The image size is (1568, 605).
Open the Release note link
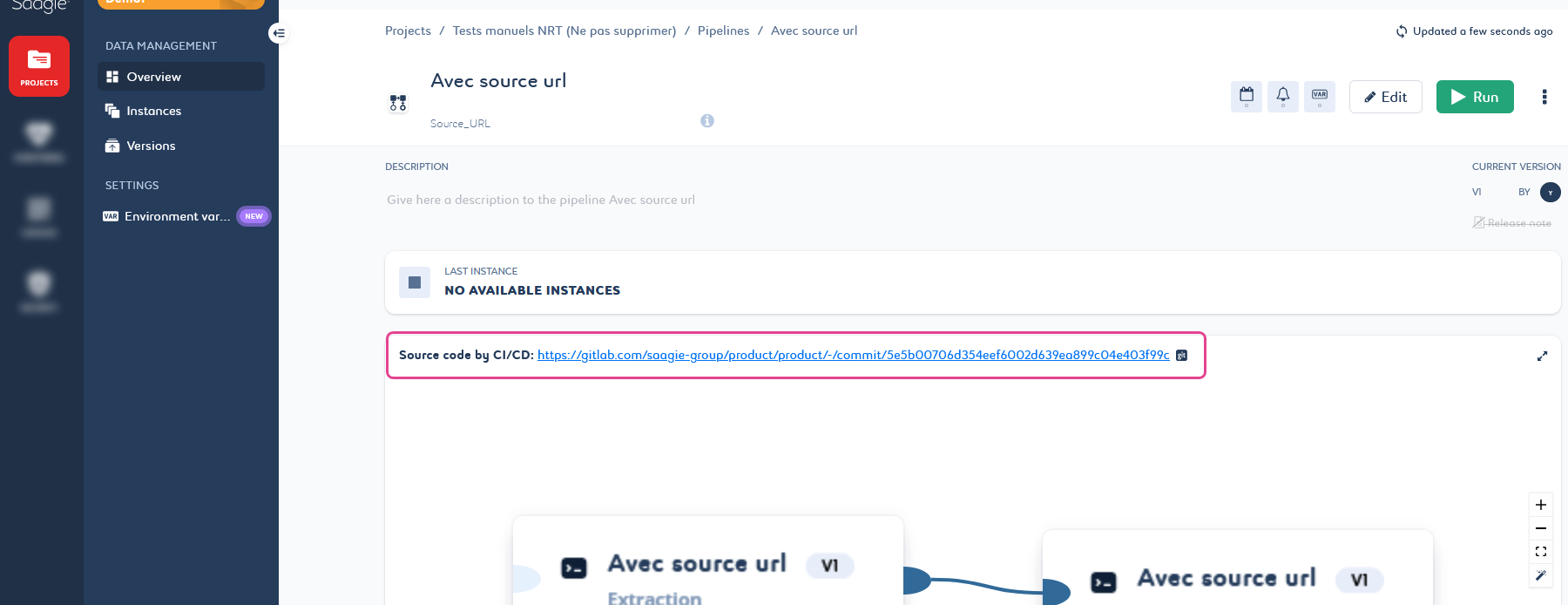(x=1512, y=223)
